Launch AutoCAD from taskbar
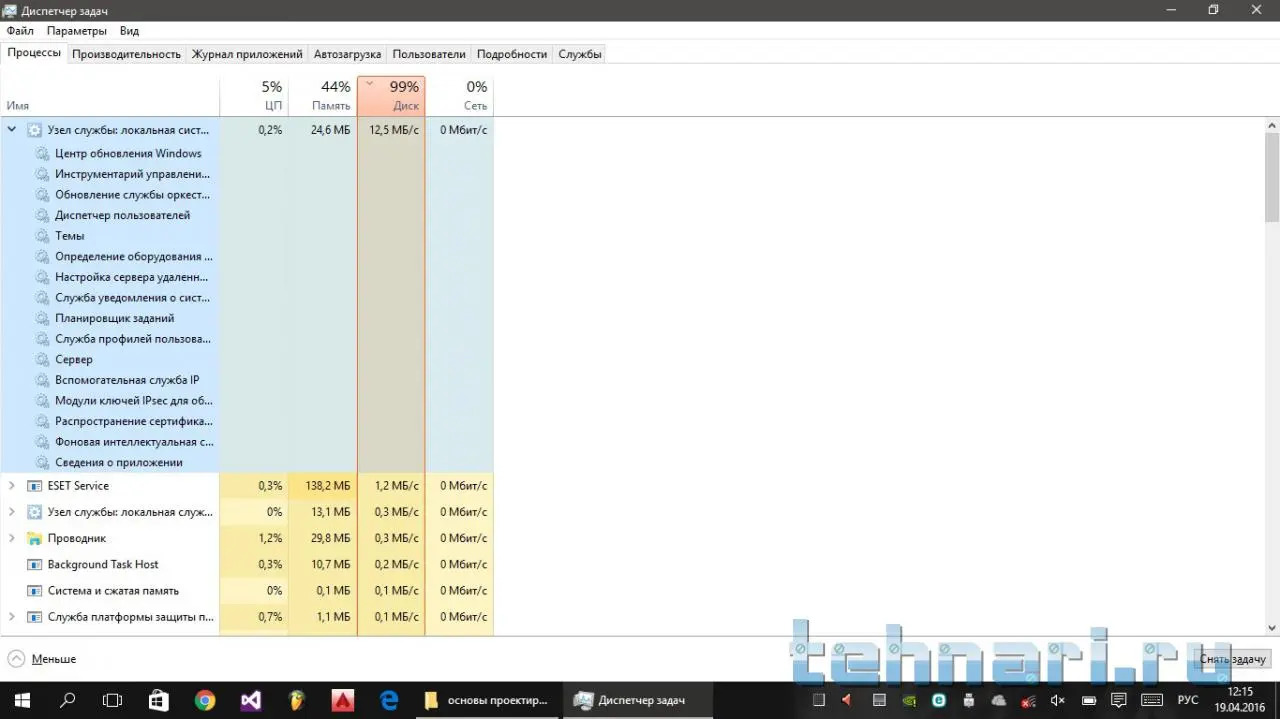This screenshot has width=1280, height=719. click(343, 700)
